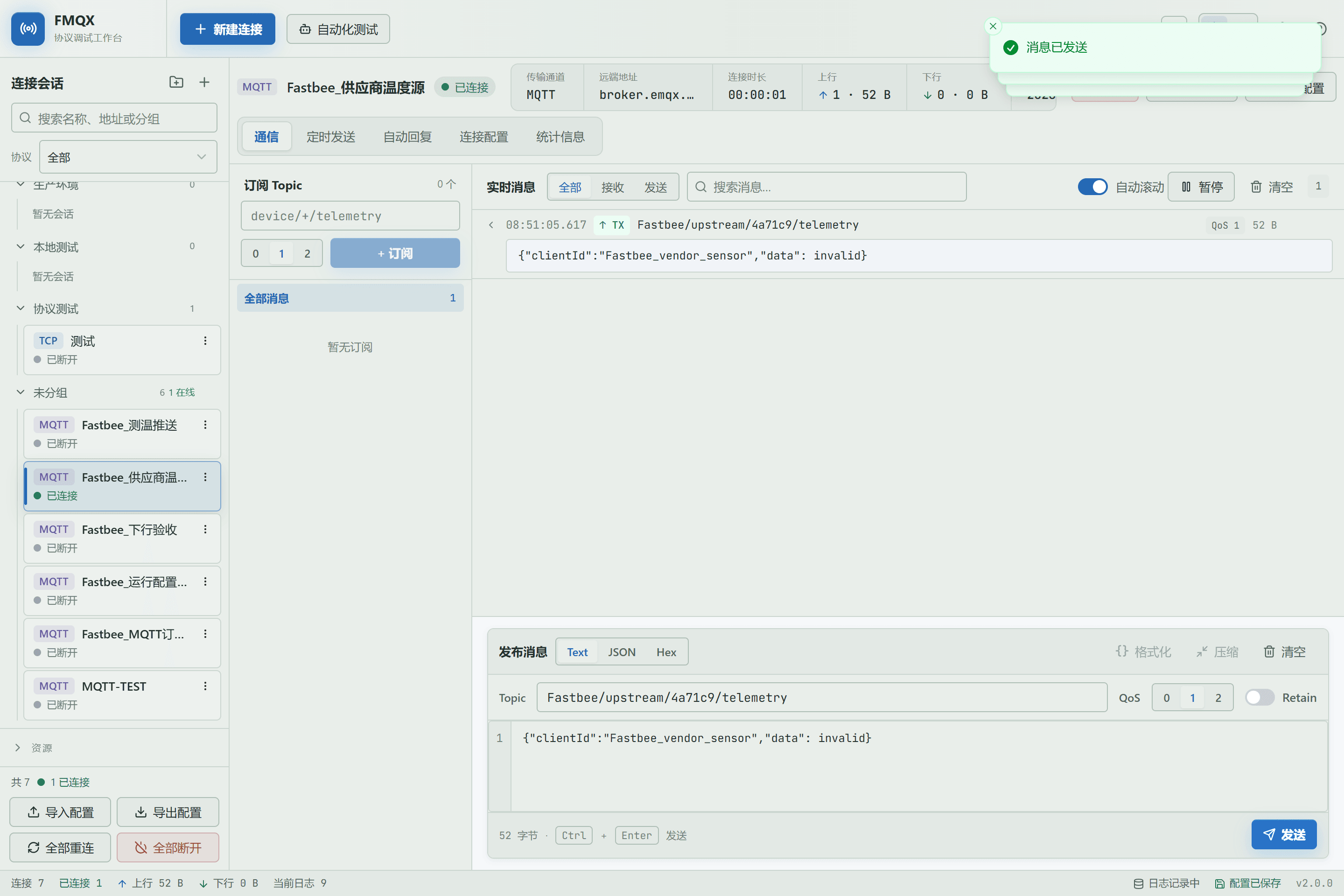
Task: Collapse the 协议测试 group
Action: pyautogui.click(x=21, y=308)
